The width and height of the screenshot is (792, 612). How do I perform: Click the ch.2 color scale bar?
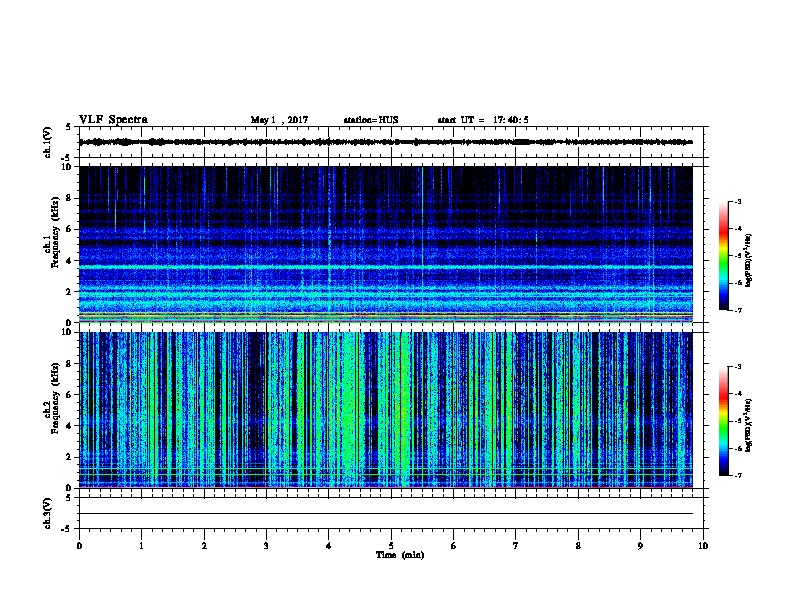(x=723, y=421)
